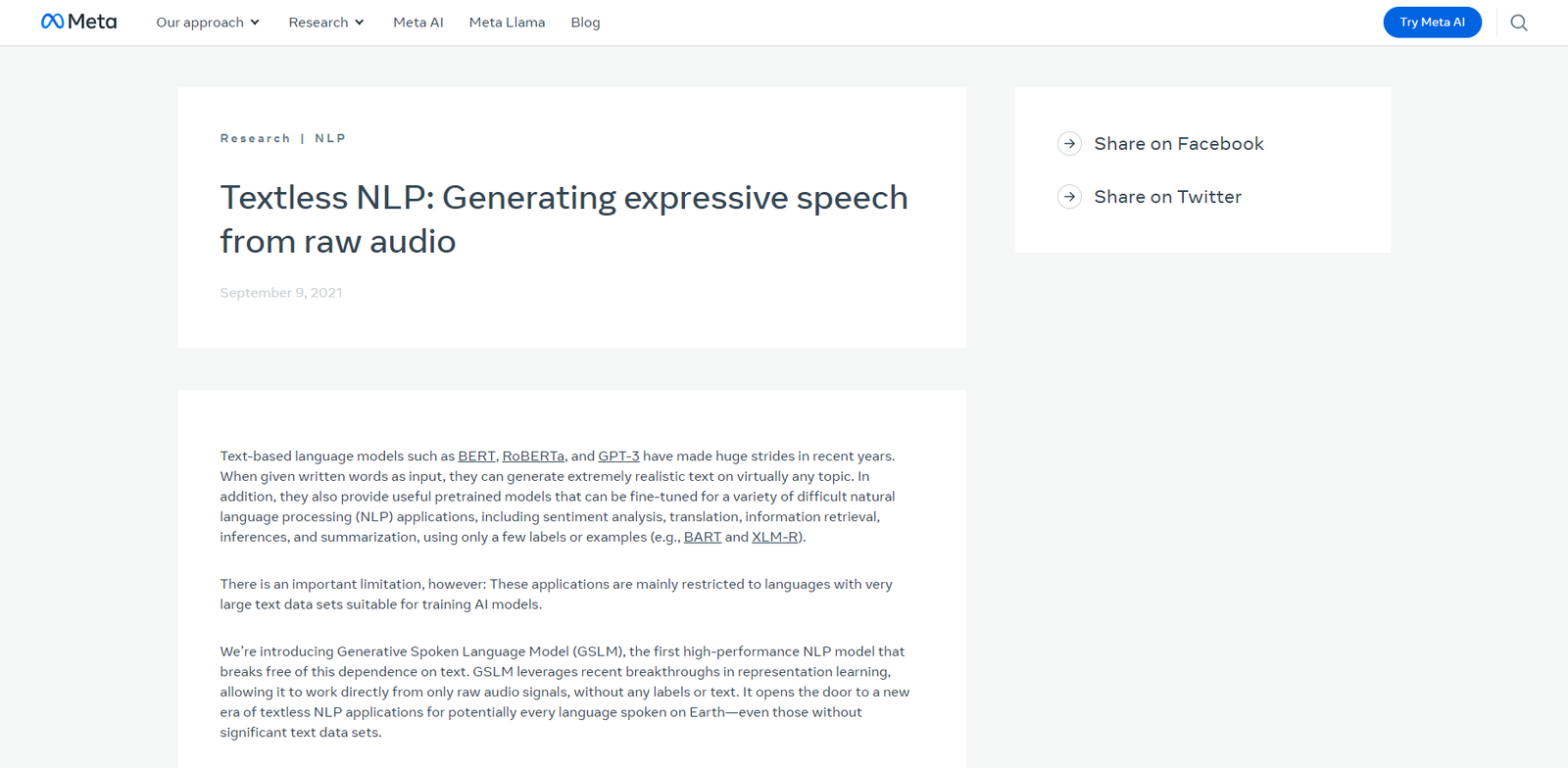Viewport: 1568px width, 768px height.
Task: Click the Share on Facebook link
Action: click(x=1179, y=144)
